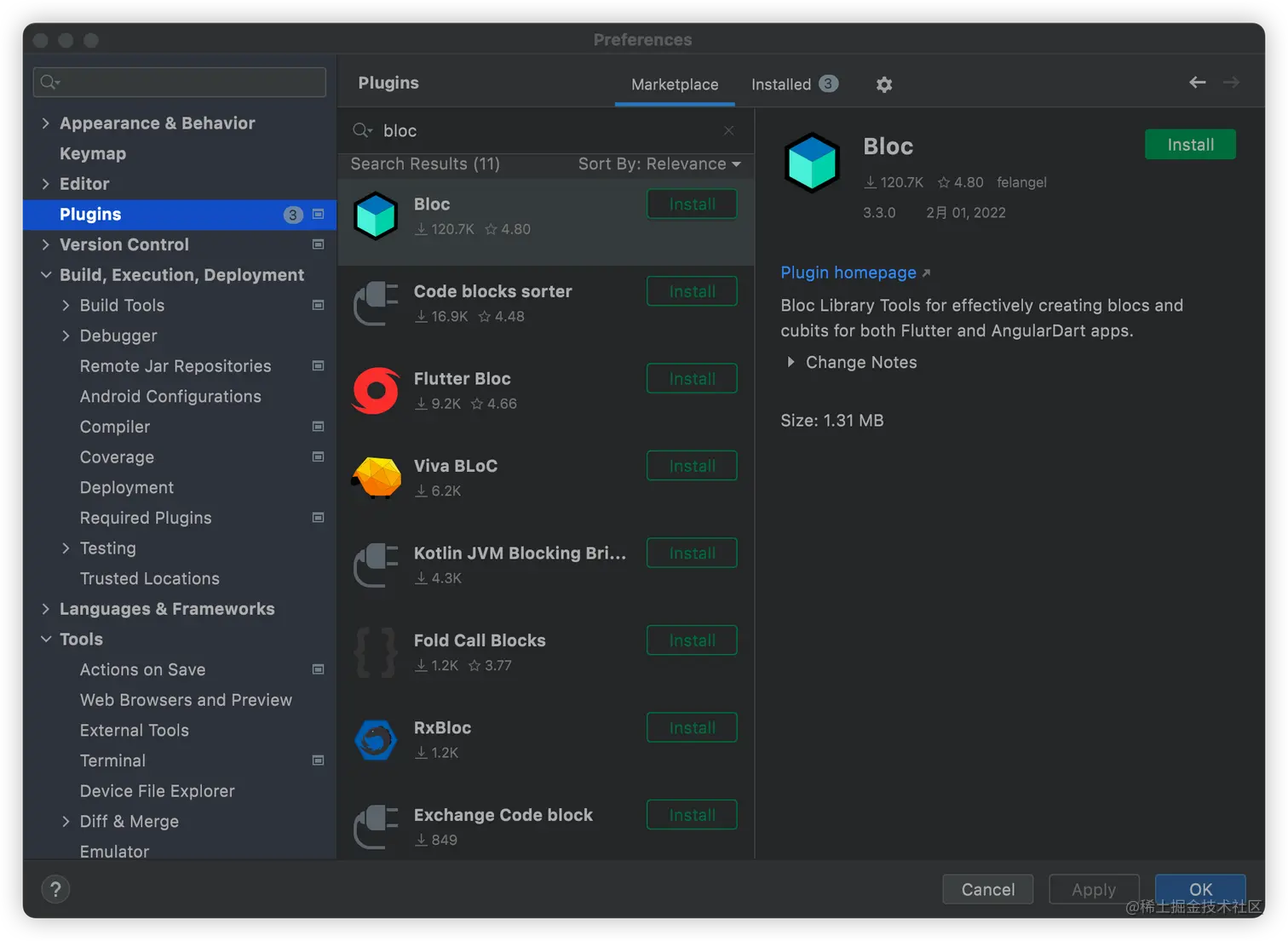Screen dimensions: 1288x941
Task: Focus the settings search field
Action: [180, 82]
